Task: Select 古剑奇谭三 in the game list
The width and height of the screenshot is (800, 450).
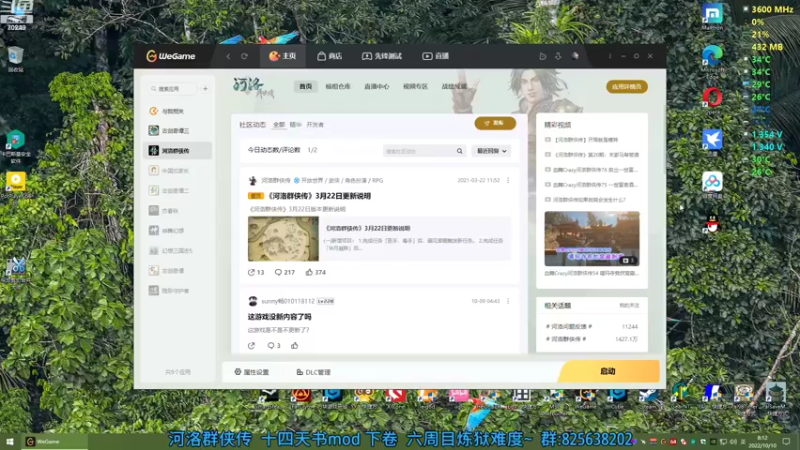Action: coord(178,131)
